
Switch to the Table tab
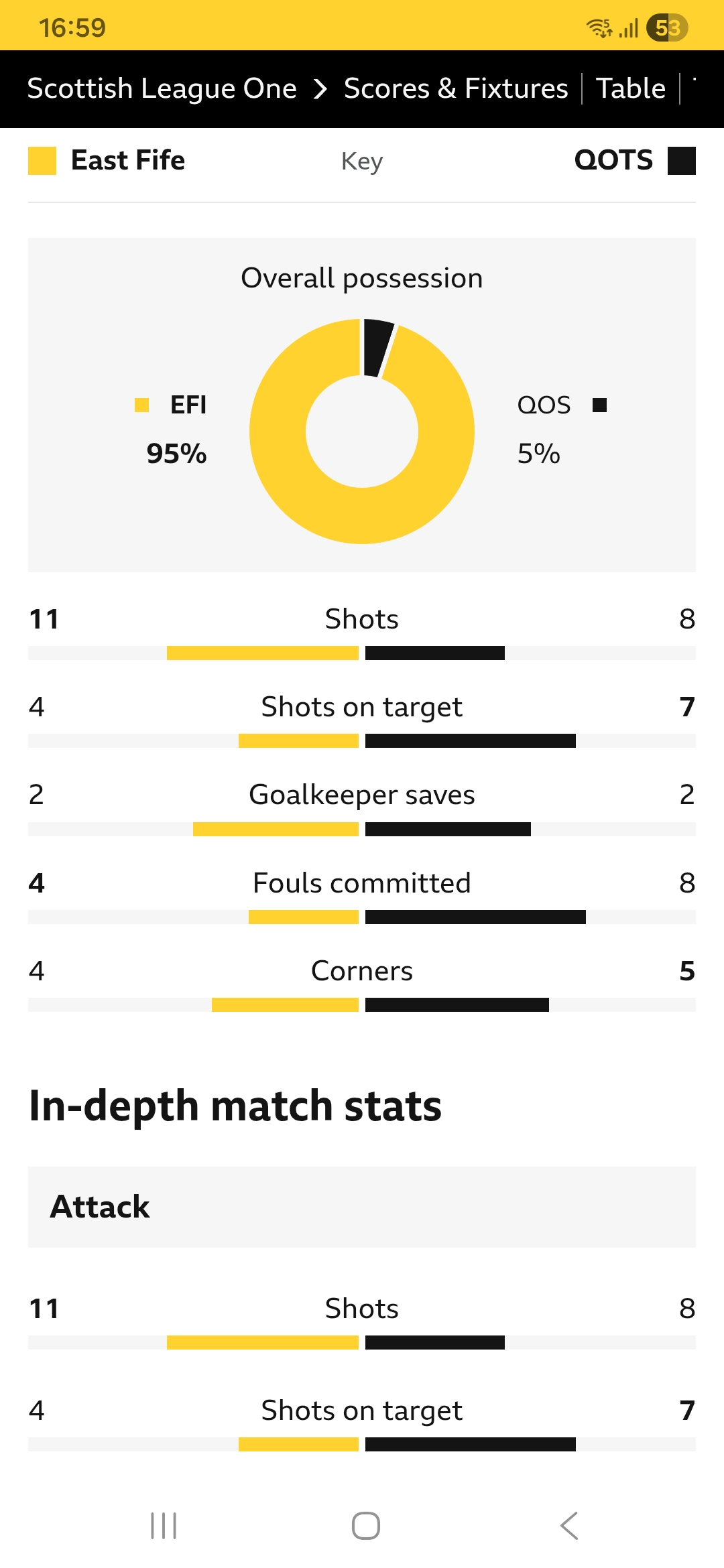tap(630, 88)
